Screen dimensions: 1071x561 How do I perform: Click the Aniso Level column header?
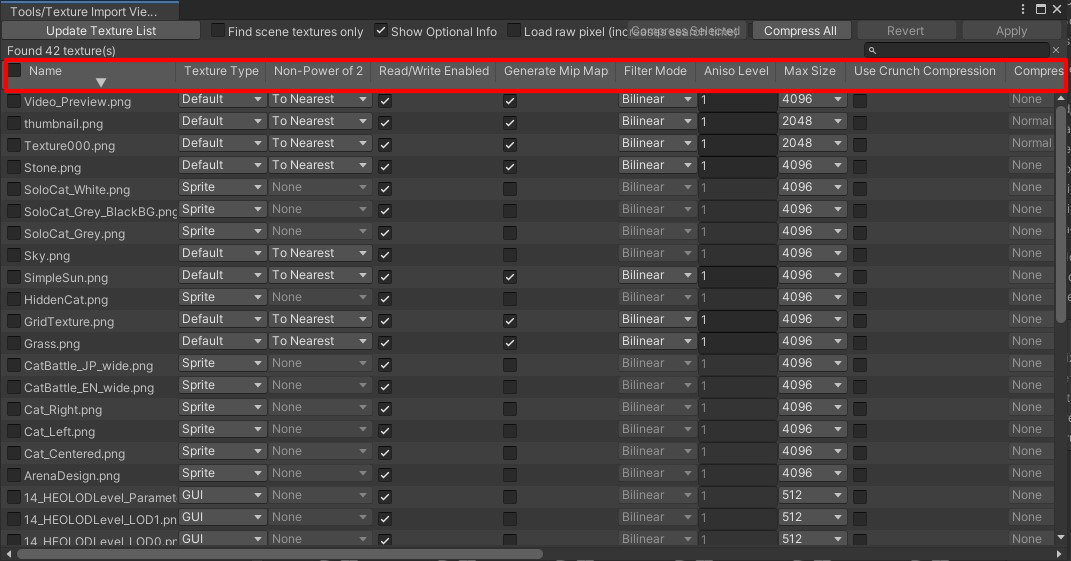[736, 71]
